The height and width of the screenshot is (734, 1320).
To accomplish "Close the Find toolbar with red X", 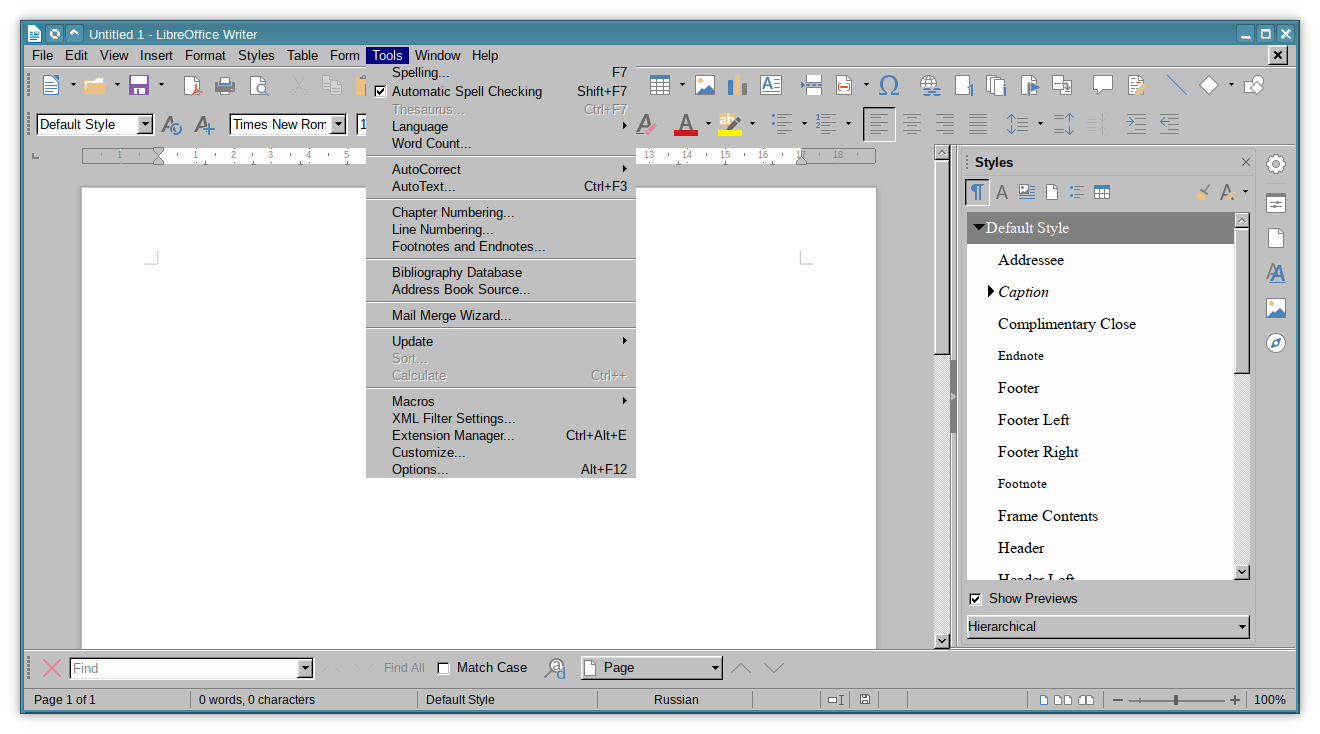I will click(52, 668).
